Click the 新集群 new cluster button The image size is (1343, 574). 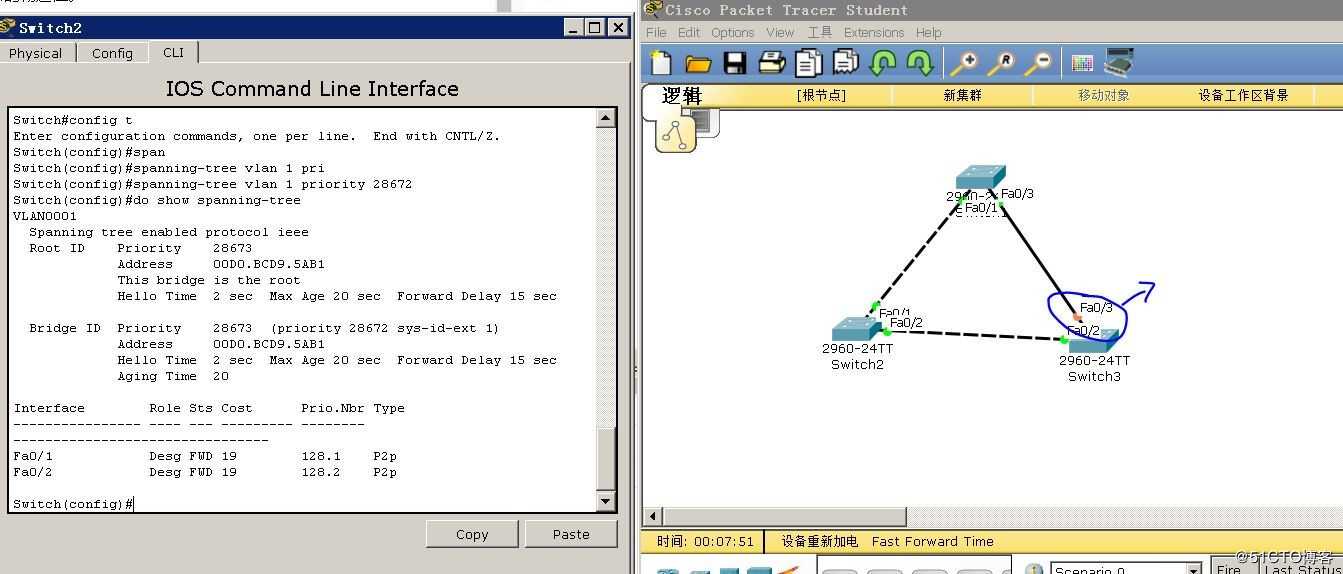962,95
